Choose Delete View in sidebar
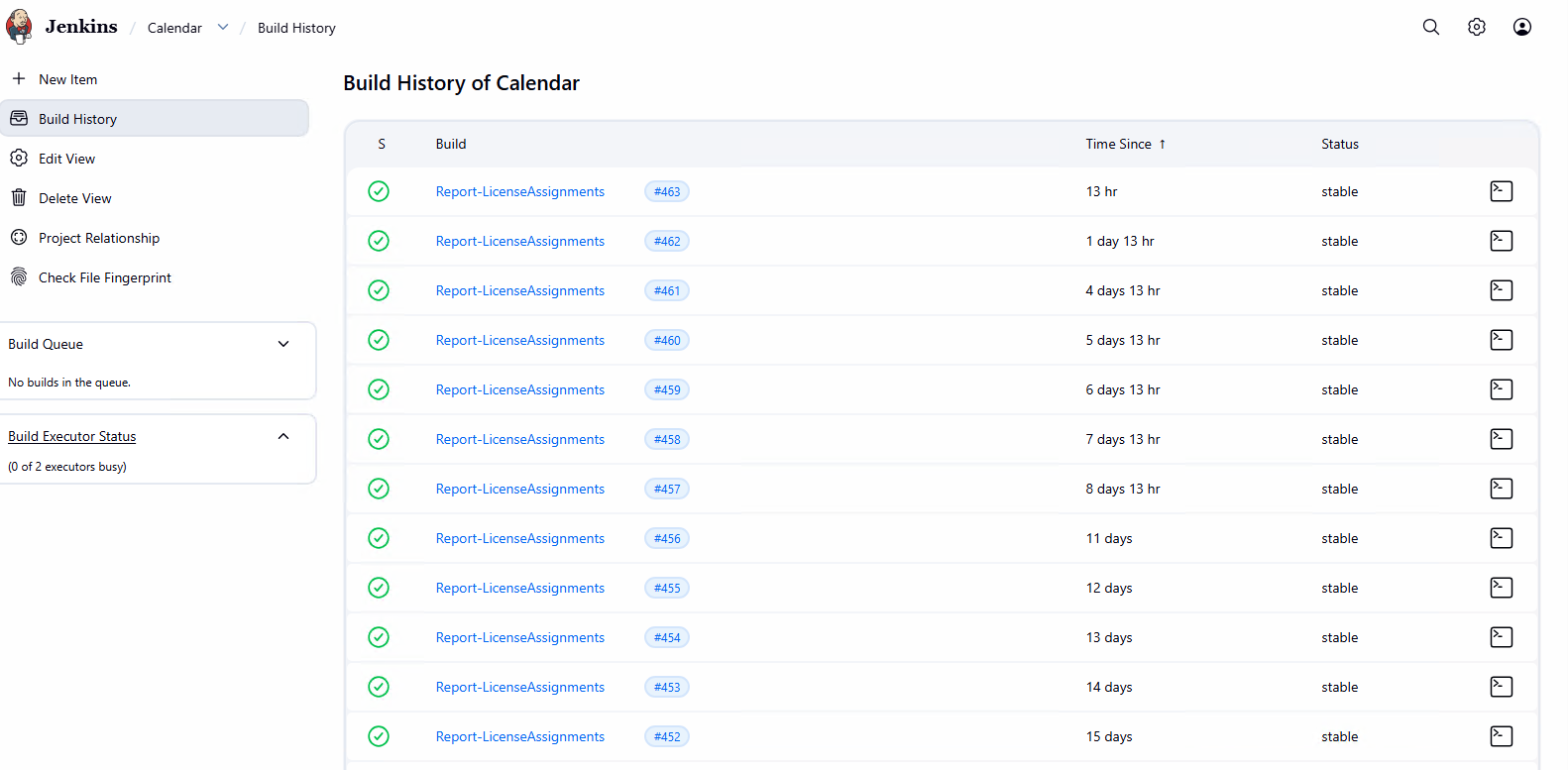 74,198
